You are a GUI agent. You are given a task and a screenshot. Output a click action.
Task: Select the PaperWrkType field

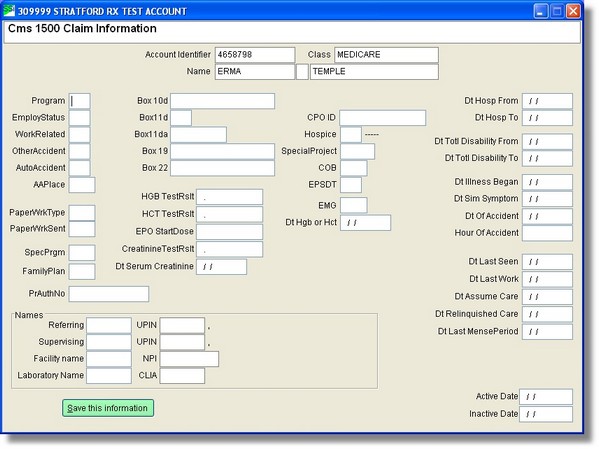[x=82, y=213]
